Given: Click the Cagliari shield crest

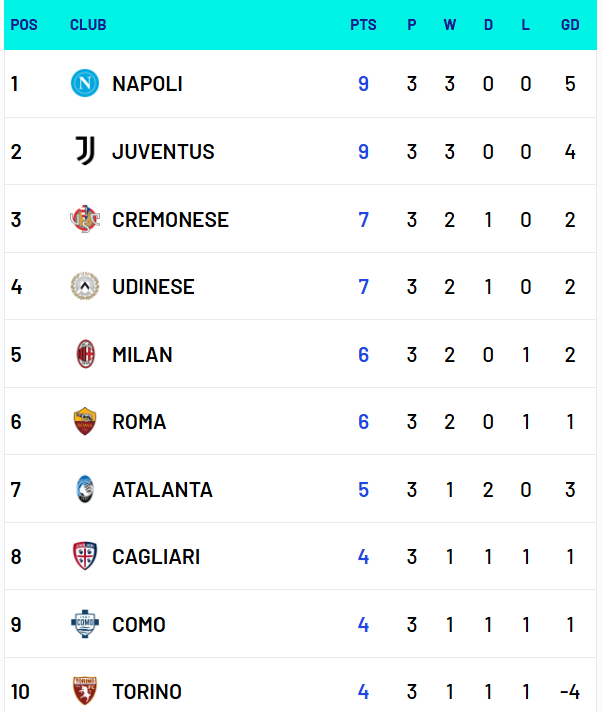Looking at the screenshot, I should click(85, 556).
